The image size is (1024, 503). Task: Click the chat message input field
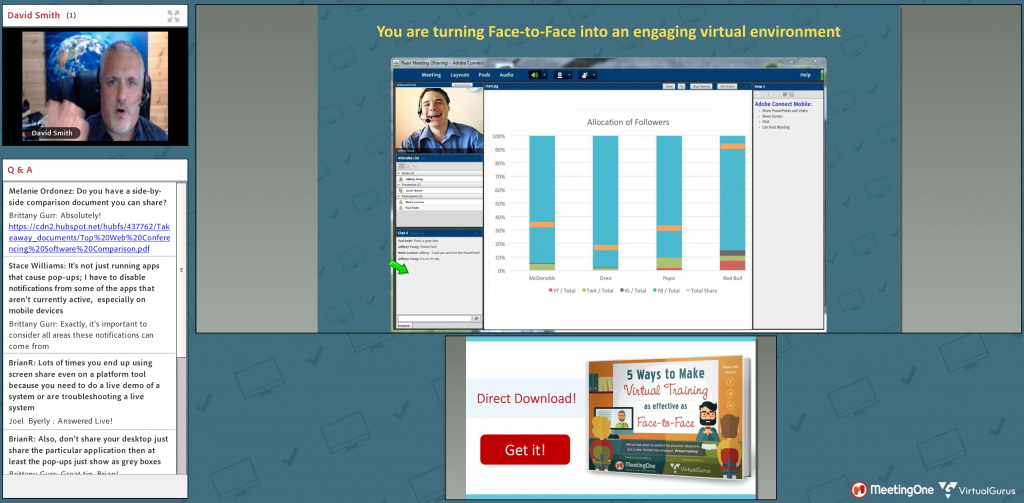coord(434,318)
